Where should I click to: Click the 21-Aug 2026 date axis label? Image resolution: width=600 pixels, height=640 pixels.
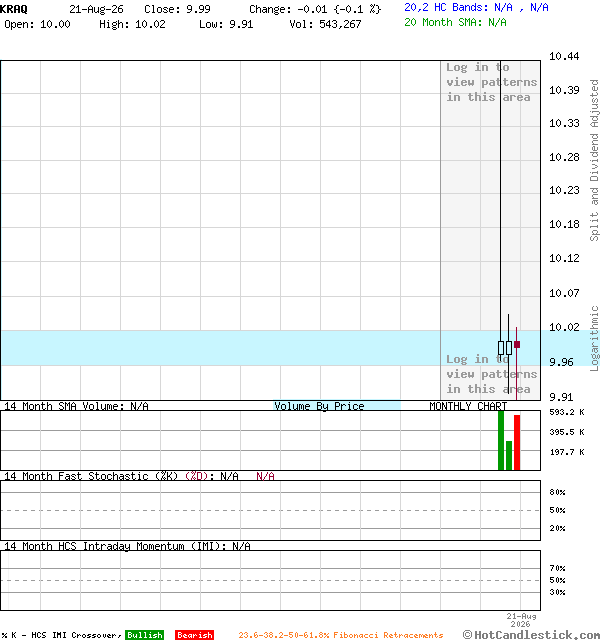pyautogui.click(x=521, y=620)
